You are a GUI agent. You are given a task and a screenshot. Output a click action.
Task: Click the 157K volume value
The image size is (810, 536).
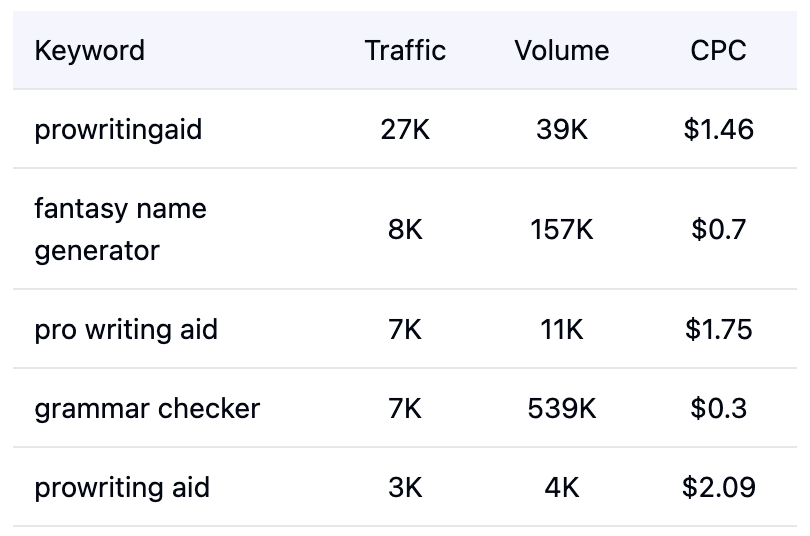point(561,230)
